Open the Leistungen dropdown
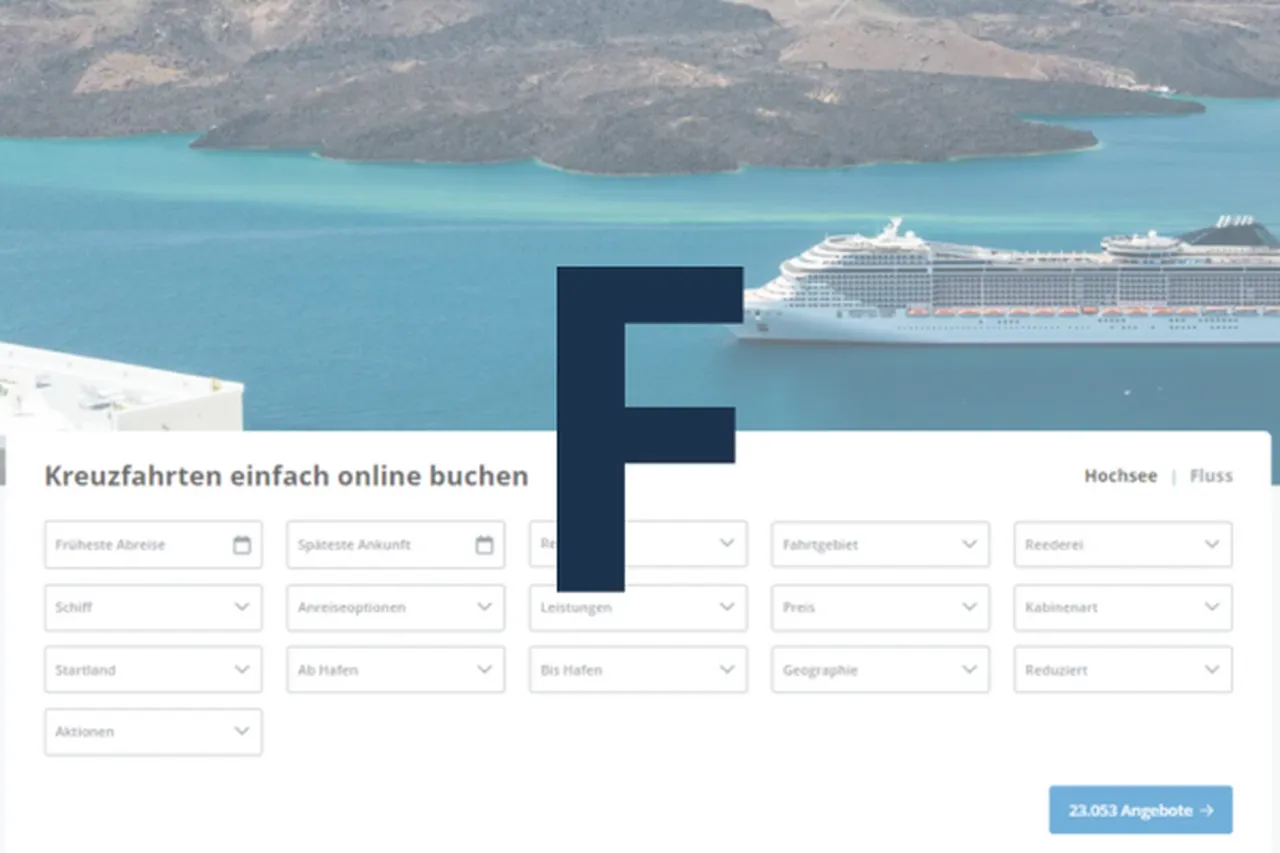Image resolution: width=1280 pixels, height=853 pixels. pos(638,607)
